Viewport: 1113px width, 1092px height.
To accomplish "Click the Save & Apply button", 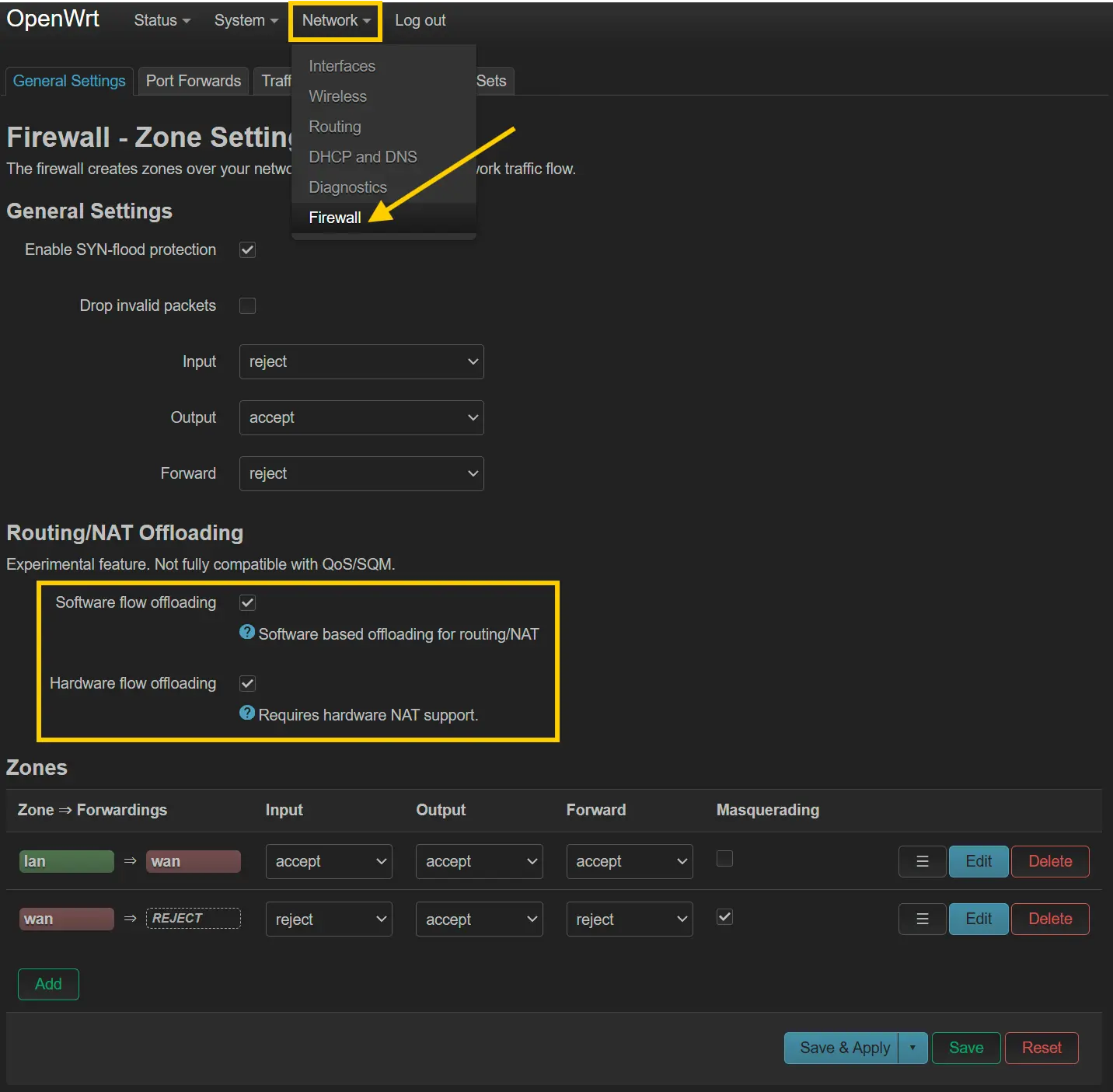I will (842, 1048).
